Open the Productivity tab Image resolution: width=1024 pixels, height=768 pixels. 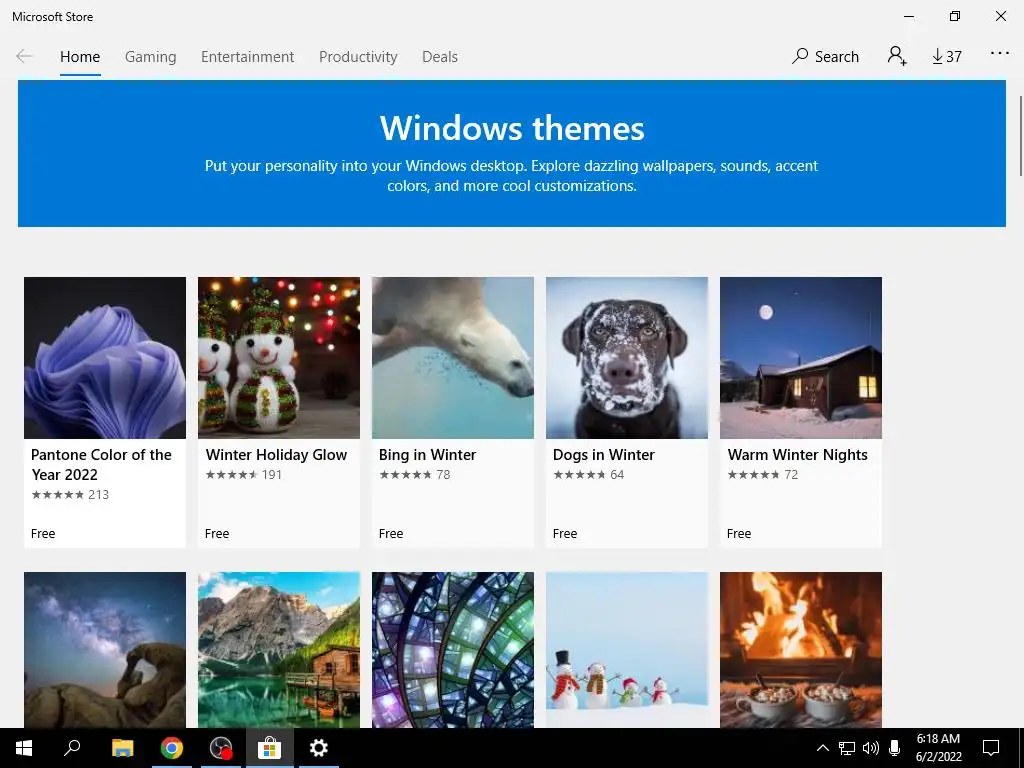pos(358,57)
